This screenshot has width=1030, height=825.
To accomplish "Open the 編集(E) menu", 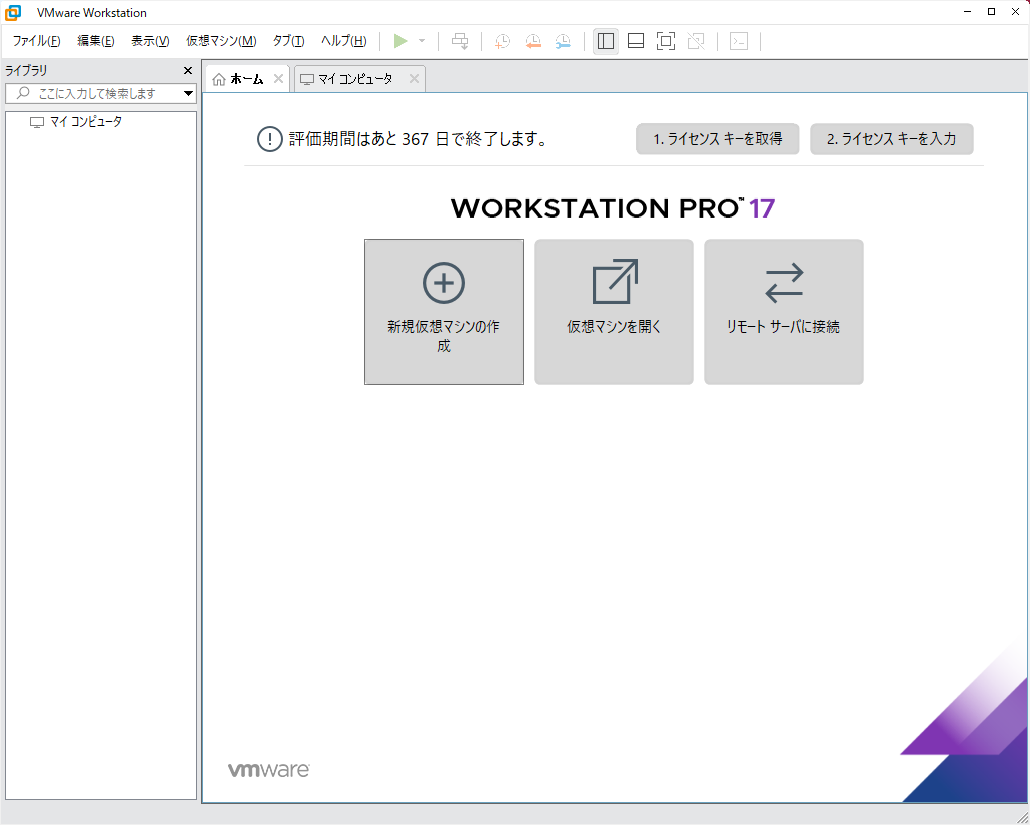I will pyautogui.click(x=96, y=41).
